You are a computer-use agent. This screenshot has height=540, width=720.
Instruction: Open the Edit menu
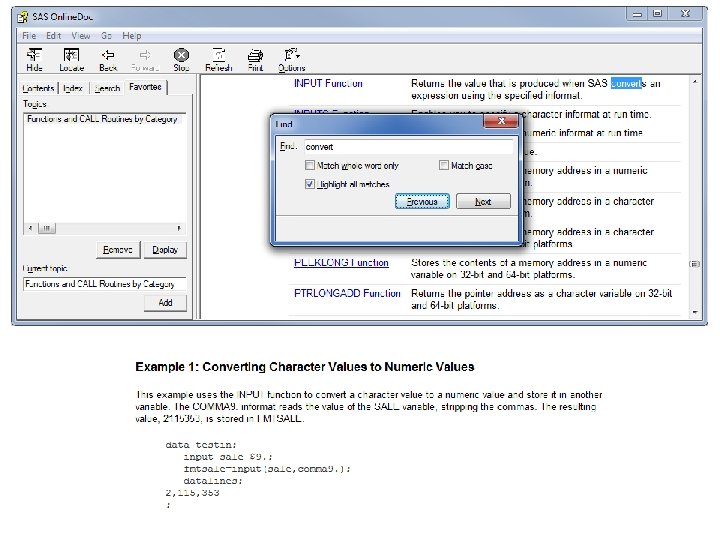(x=53, y=35)
